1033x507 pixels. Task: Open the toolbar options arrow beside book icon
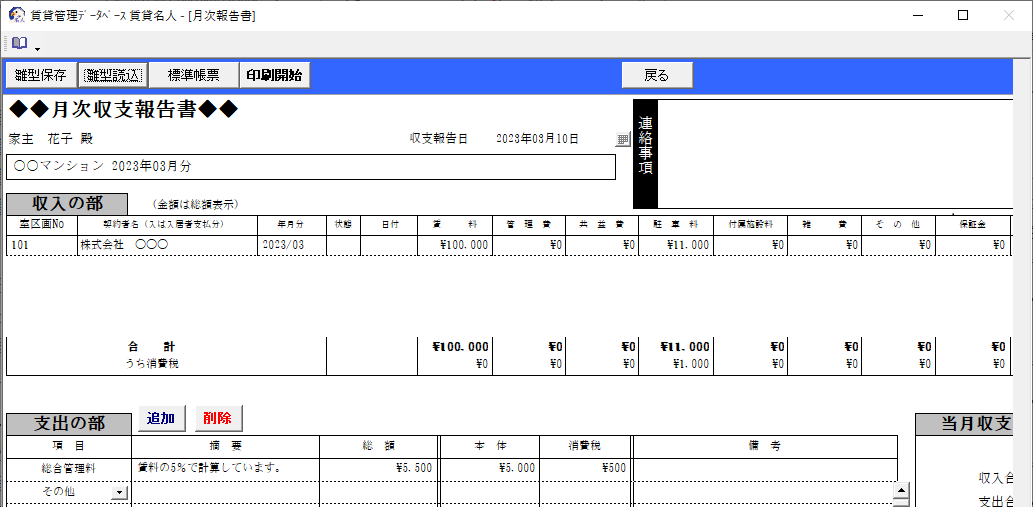[37, 48]
